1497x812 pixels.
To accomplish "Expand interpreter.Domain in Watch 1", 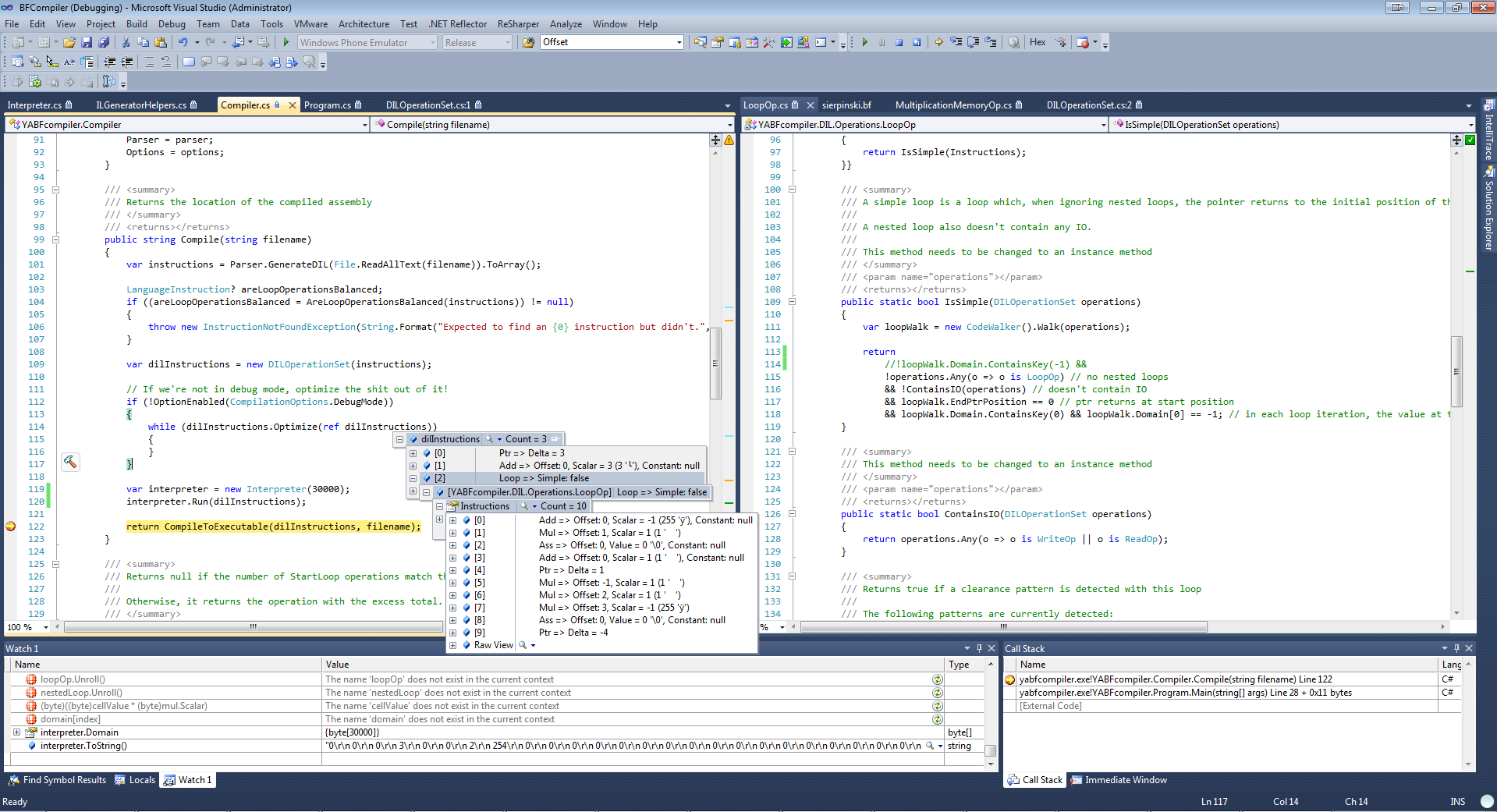I will click(16, 732).
